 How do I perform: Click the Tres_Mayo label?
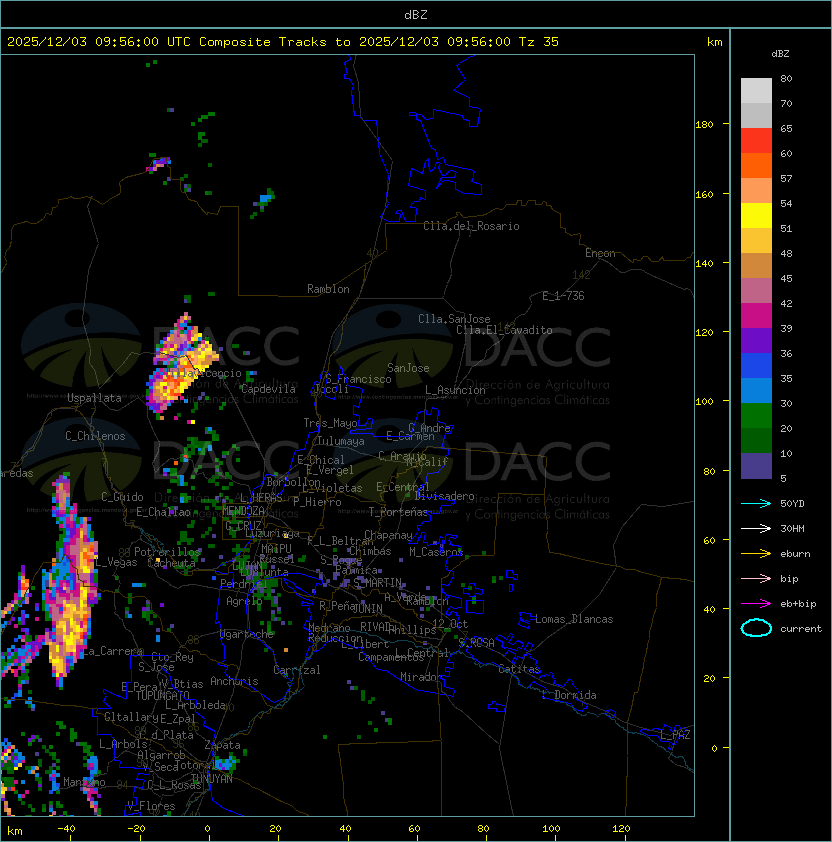coord(330,423)
